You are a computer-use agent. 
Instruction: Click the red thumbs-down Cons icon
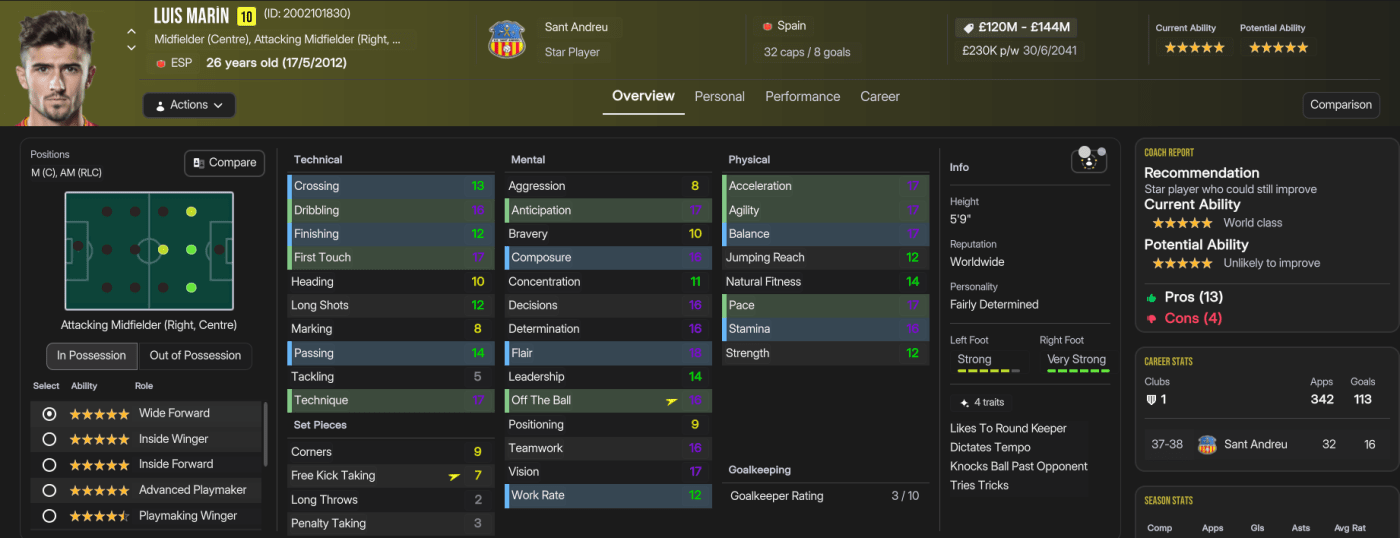coord(1152,318)
